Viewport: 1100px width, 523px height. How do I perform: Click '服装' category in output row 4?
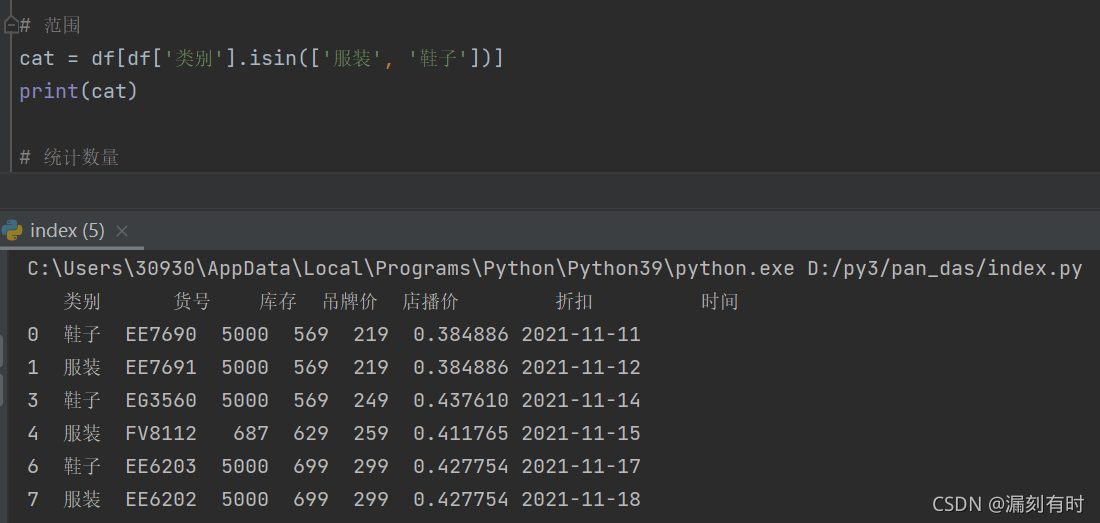pyautogui.click(x=82, y=433)
